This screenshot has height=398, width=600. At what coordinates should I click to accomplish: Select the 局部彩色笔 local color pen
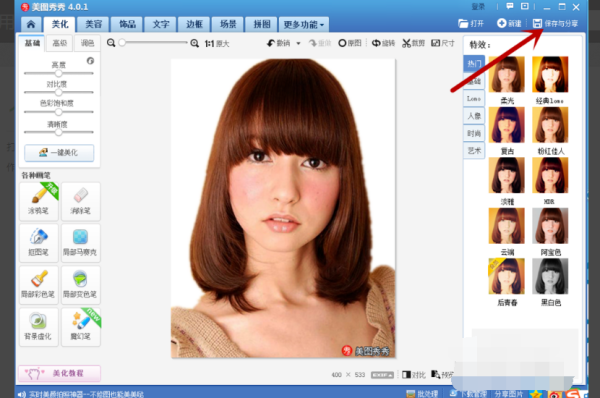click(x=39, y=285)
